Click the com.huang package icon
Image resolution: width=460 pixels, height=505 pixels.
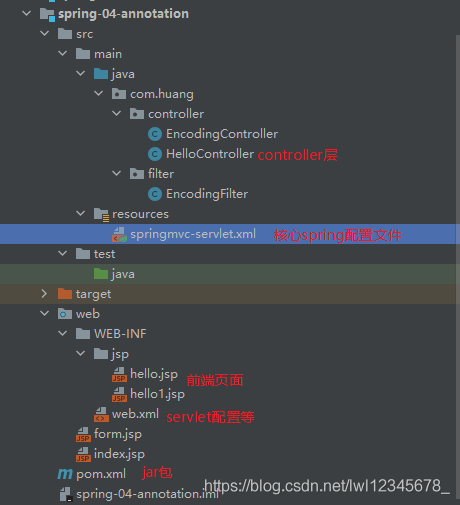pos(119,94)
